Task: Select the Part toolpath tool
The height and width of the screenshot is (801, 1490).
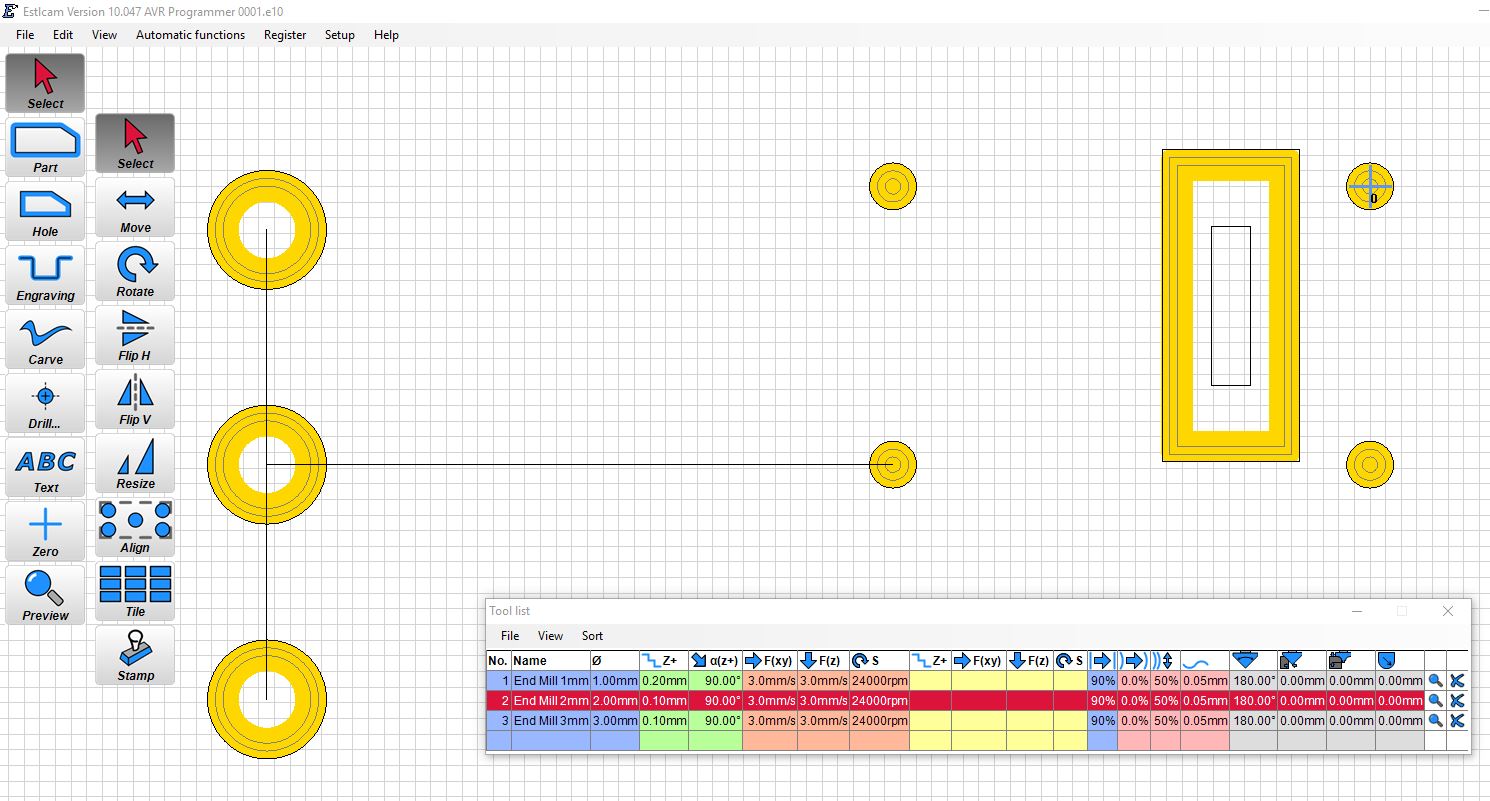Action: (45, 147)
